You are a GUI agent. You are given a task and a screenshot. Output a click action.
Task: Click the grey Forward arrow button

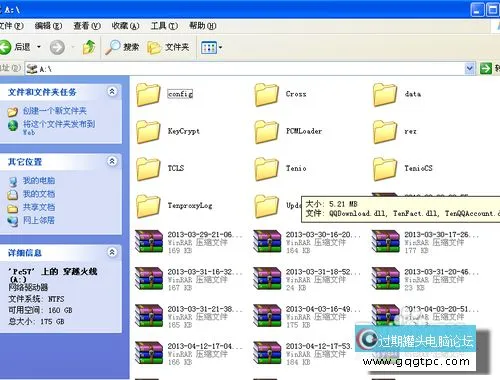(57, 47)
